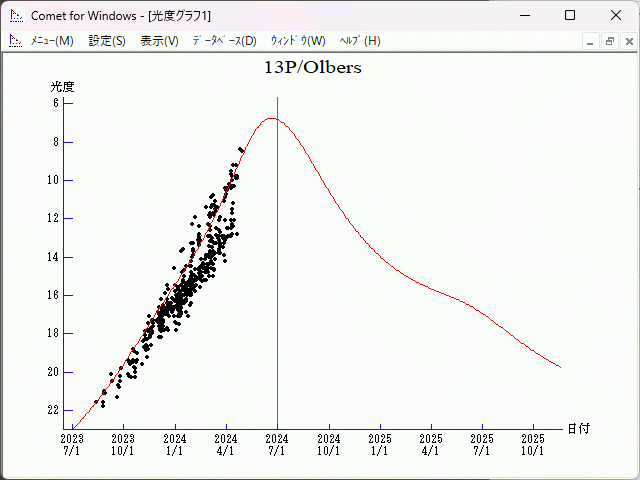Restore the 光度グラフ1 child window

pos(609,41)
